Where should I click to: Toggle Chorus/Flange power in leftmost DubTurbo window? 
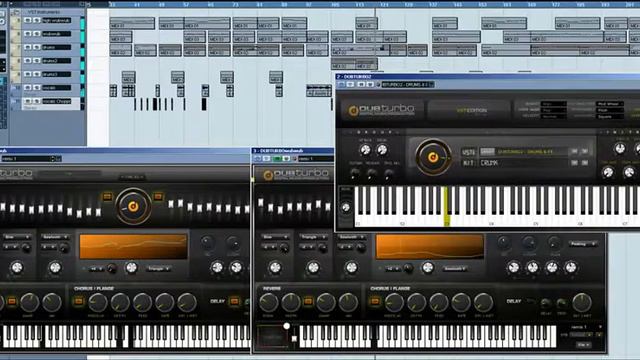coord(78,301)
